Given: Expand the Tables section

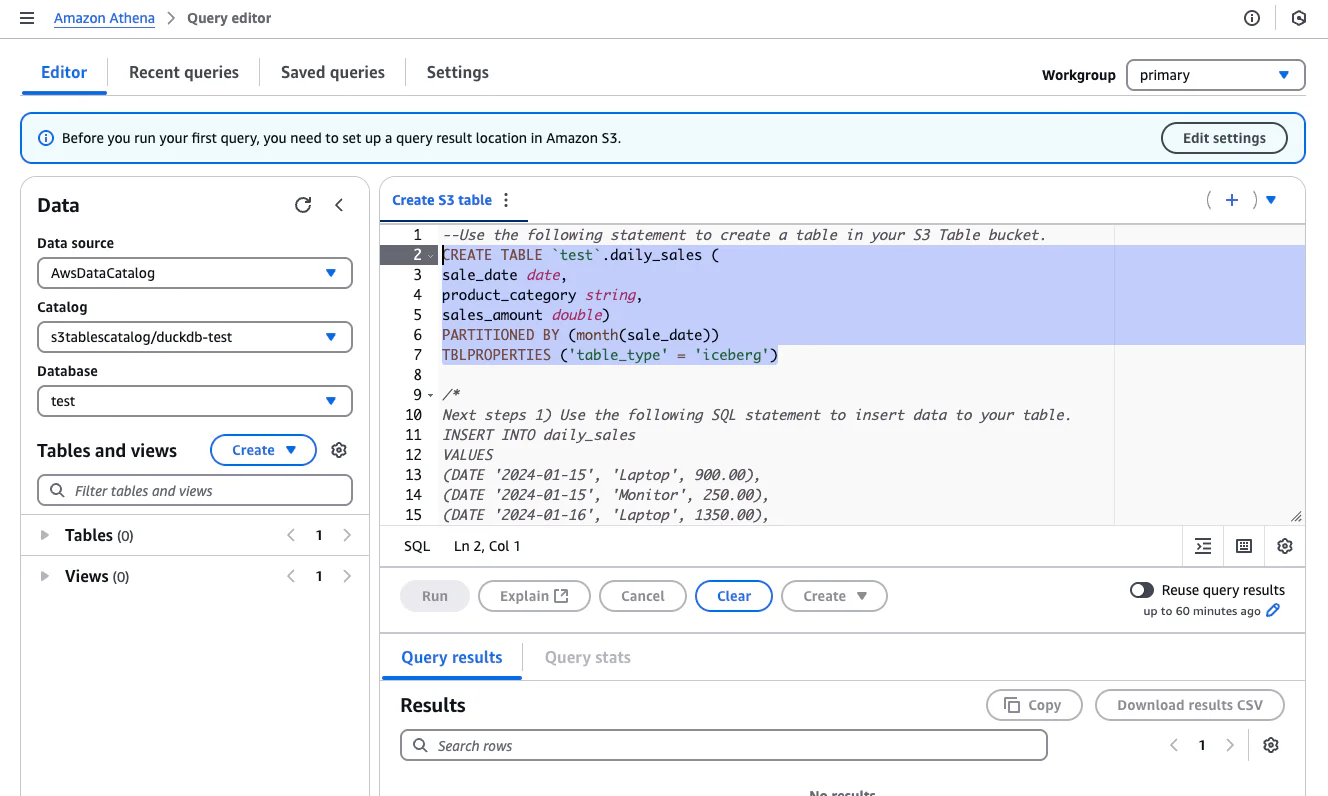Looking at the screenshot, I should pos(45,535).
